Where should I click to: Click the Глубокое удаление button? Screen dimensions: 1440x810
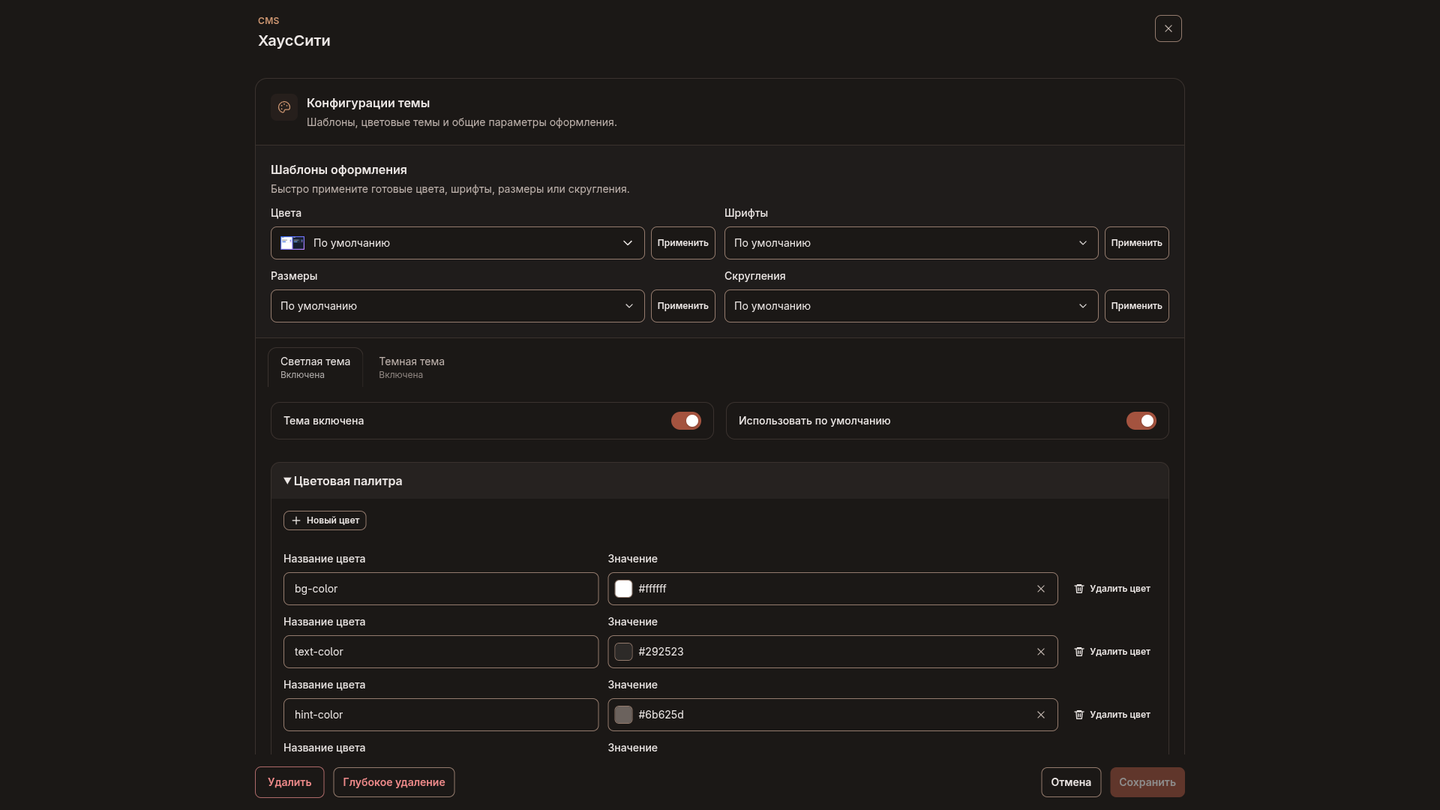(x=394, y=782)
